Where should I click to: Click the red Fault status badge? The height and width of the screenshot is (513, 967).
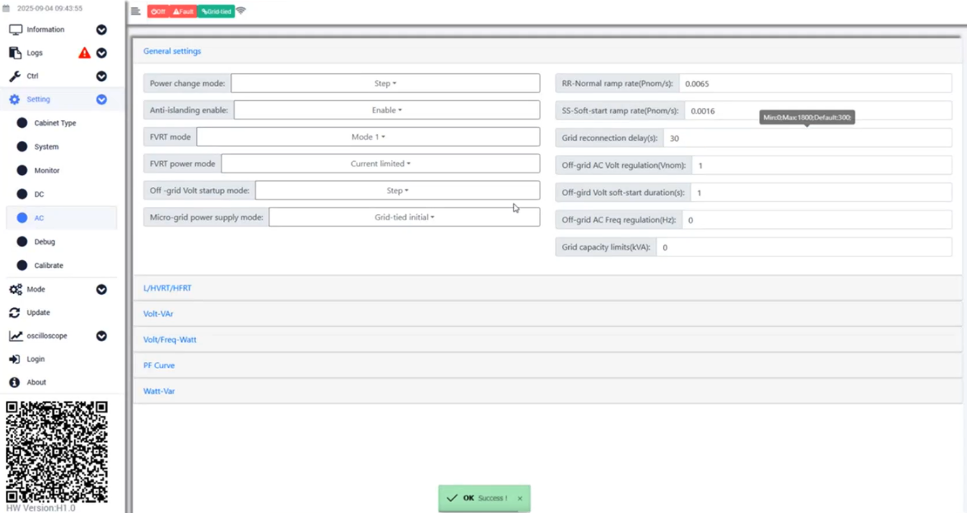click(183, 12)
